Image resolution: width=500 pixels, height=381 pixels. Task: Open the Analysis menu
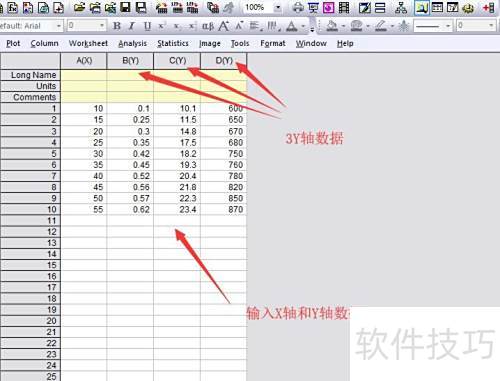click(x=132, y=43)
